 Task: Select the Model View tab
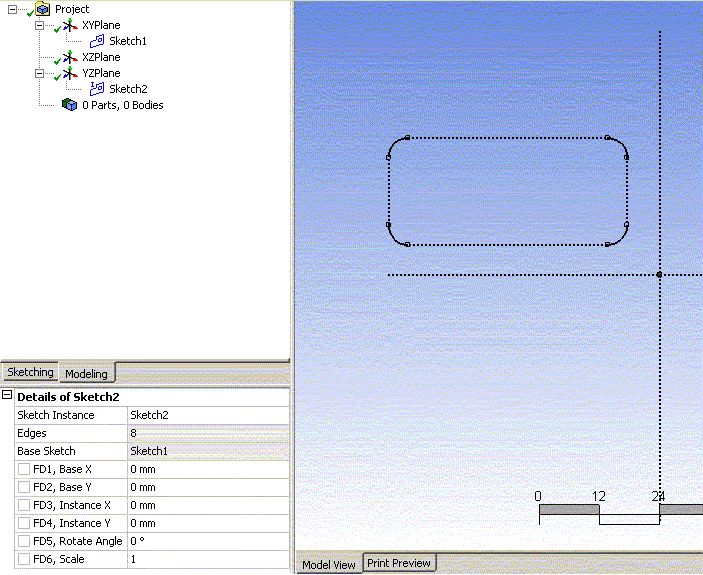pyautogui.click(x=328, y=564)
